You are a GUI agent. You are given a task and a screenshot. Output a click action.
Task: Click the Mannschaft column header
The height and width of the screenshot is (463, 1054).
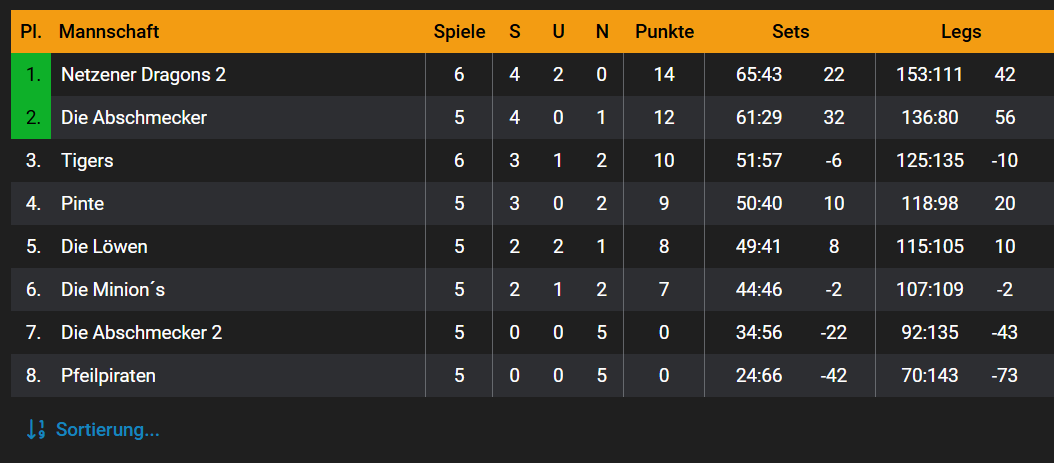click(109, 32)
